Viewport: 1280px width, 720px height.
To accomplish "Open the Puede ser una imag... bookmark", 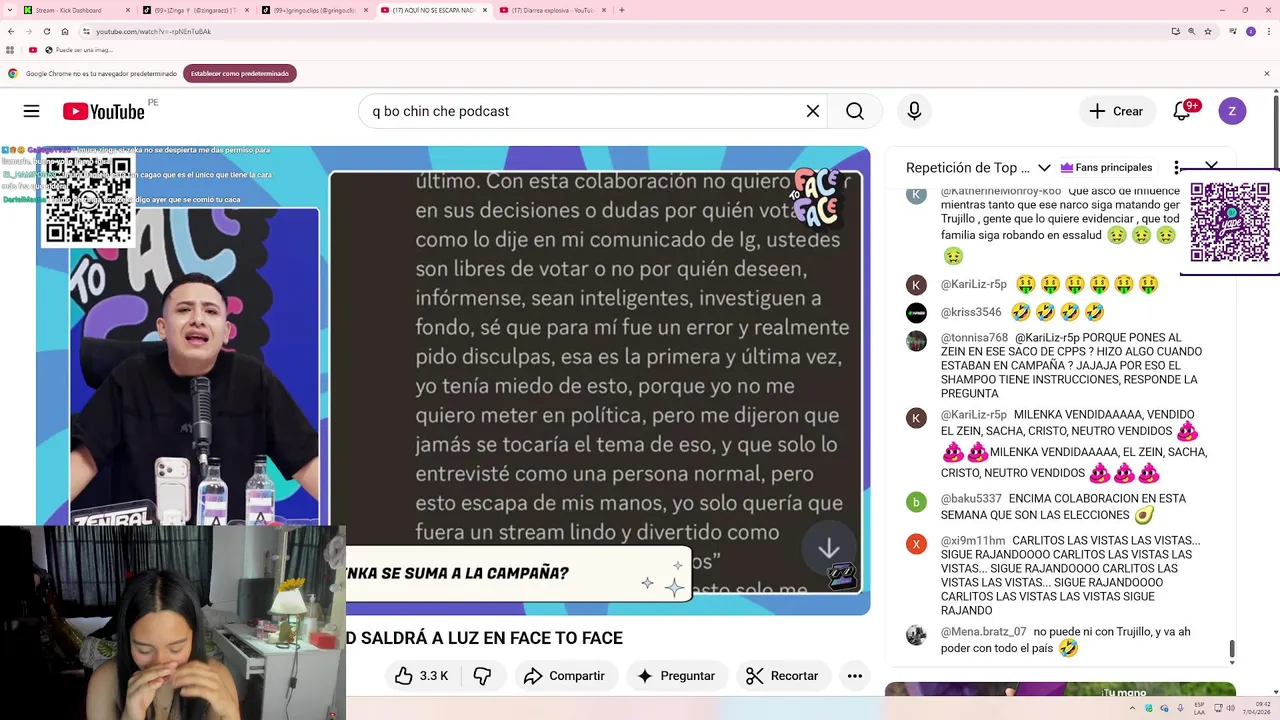I will tap(79, 50).
